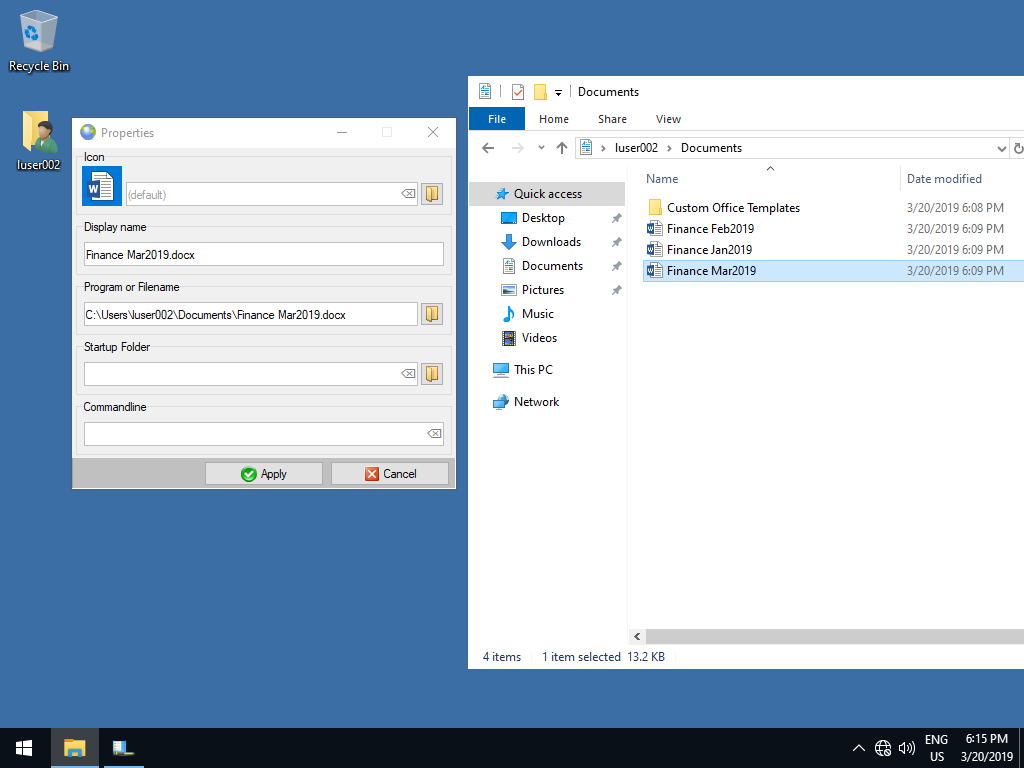Clear the Commandline field
The height and width of the screenshot is (768, 1024).
(434, 434)
